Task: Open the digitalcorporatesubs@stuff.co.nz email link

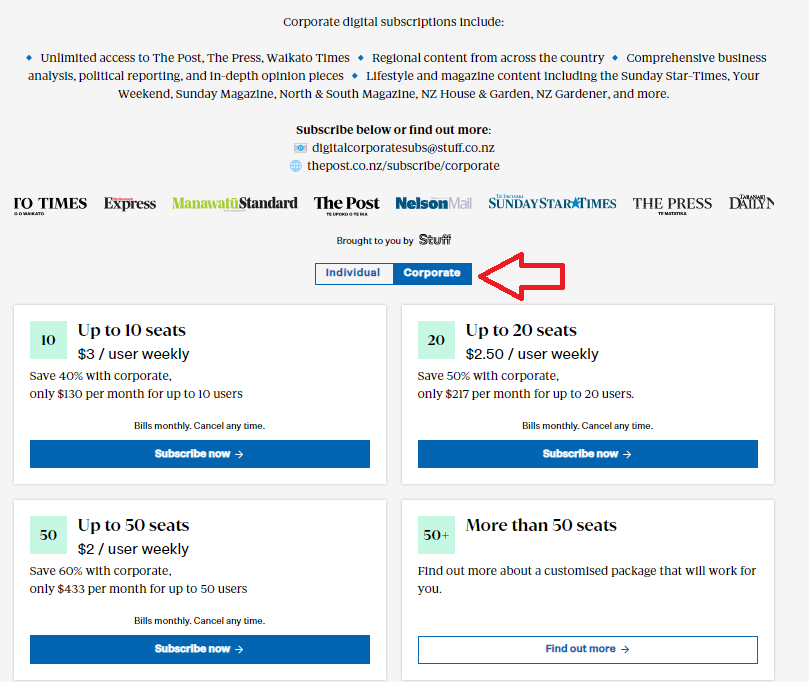Action: tap(403, 148)
